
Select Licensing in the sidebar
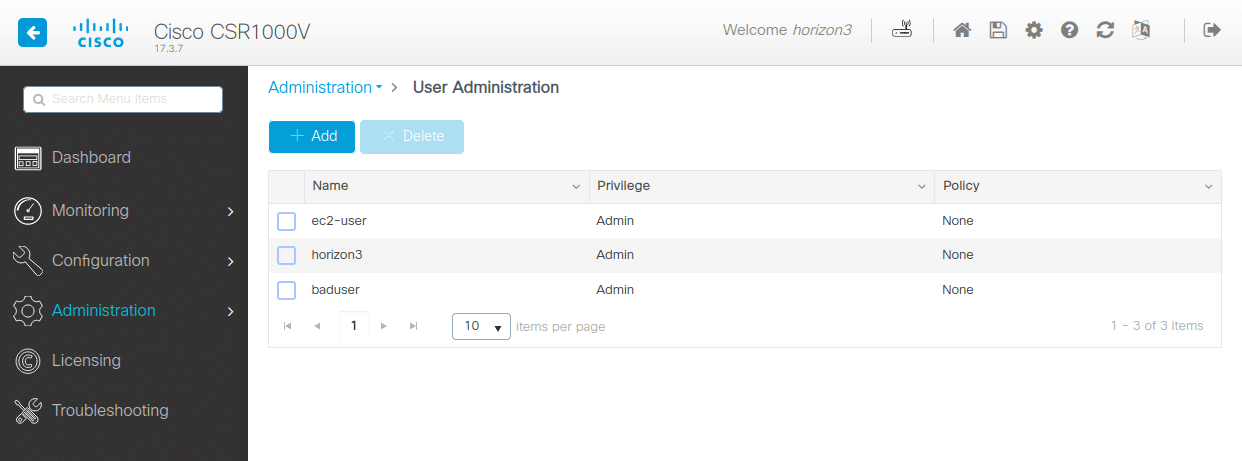pos(86,360)
